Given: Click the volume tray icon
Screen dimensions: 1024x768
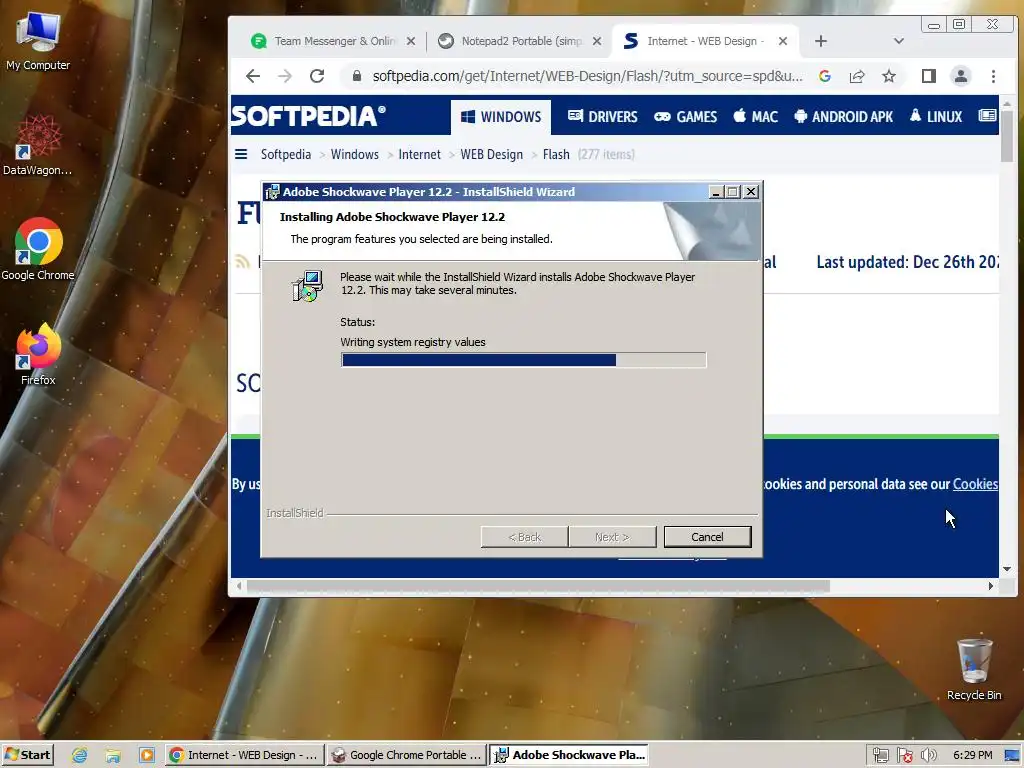Looking at the screenshot, I should [928, 756].
